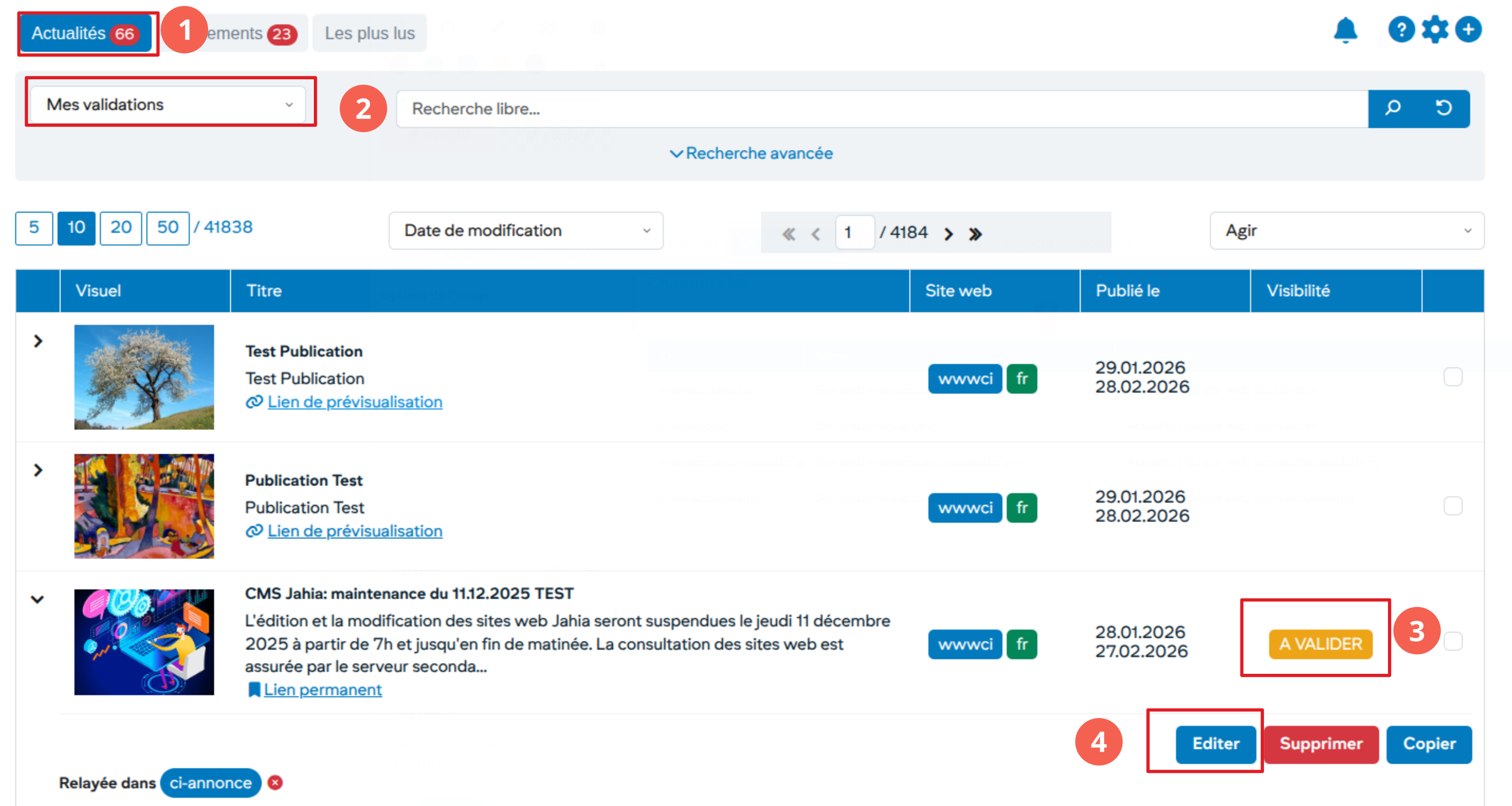Screen dimensions: 1512x806
Task: Open the Mes validations dropdown
Action: click(x=169, y=104)
